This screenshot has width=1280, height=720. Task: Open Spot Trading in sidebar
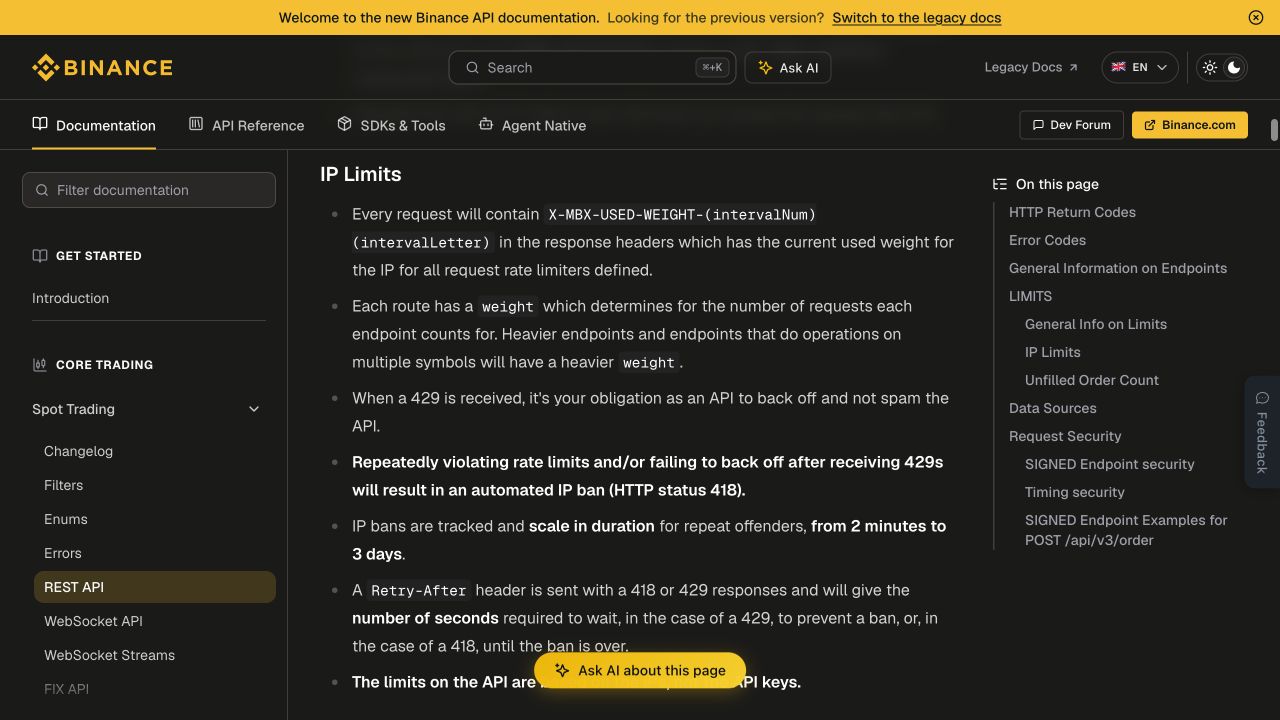coord(73,409)
